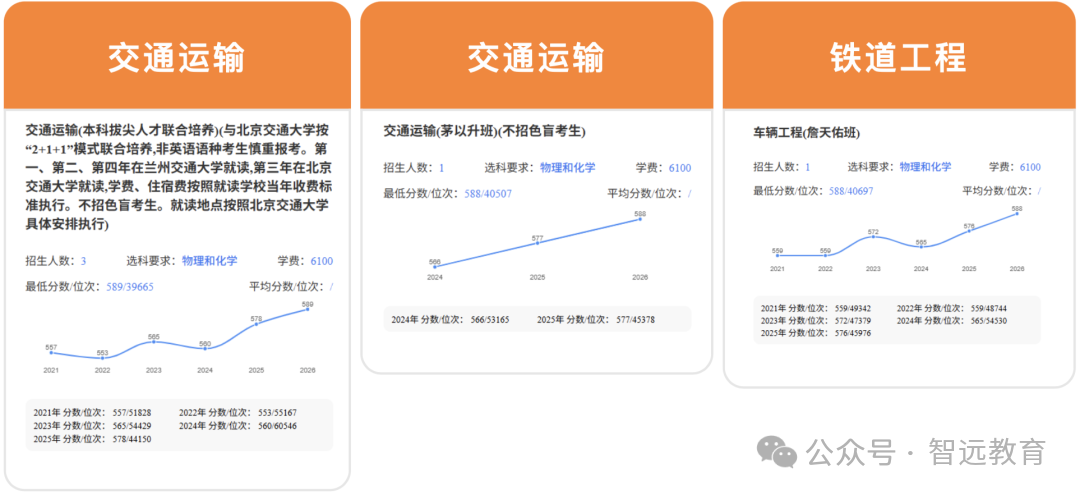Click history entry 2023年 572/47379
Screen dimensions: 1080x495
tap(816, 320)
